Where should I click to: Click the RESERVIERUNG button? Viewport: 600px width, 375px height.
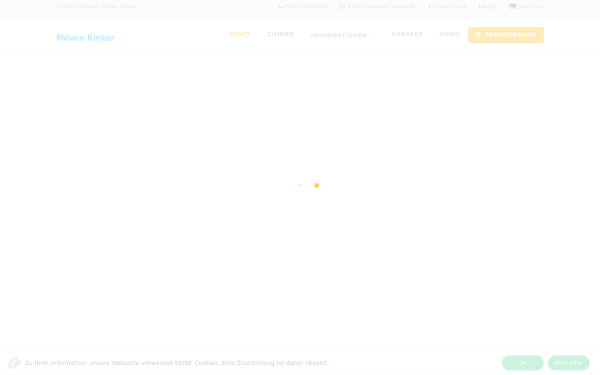pos(506,35)
